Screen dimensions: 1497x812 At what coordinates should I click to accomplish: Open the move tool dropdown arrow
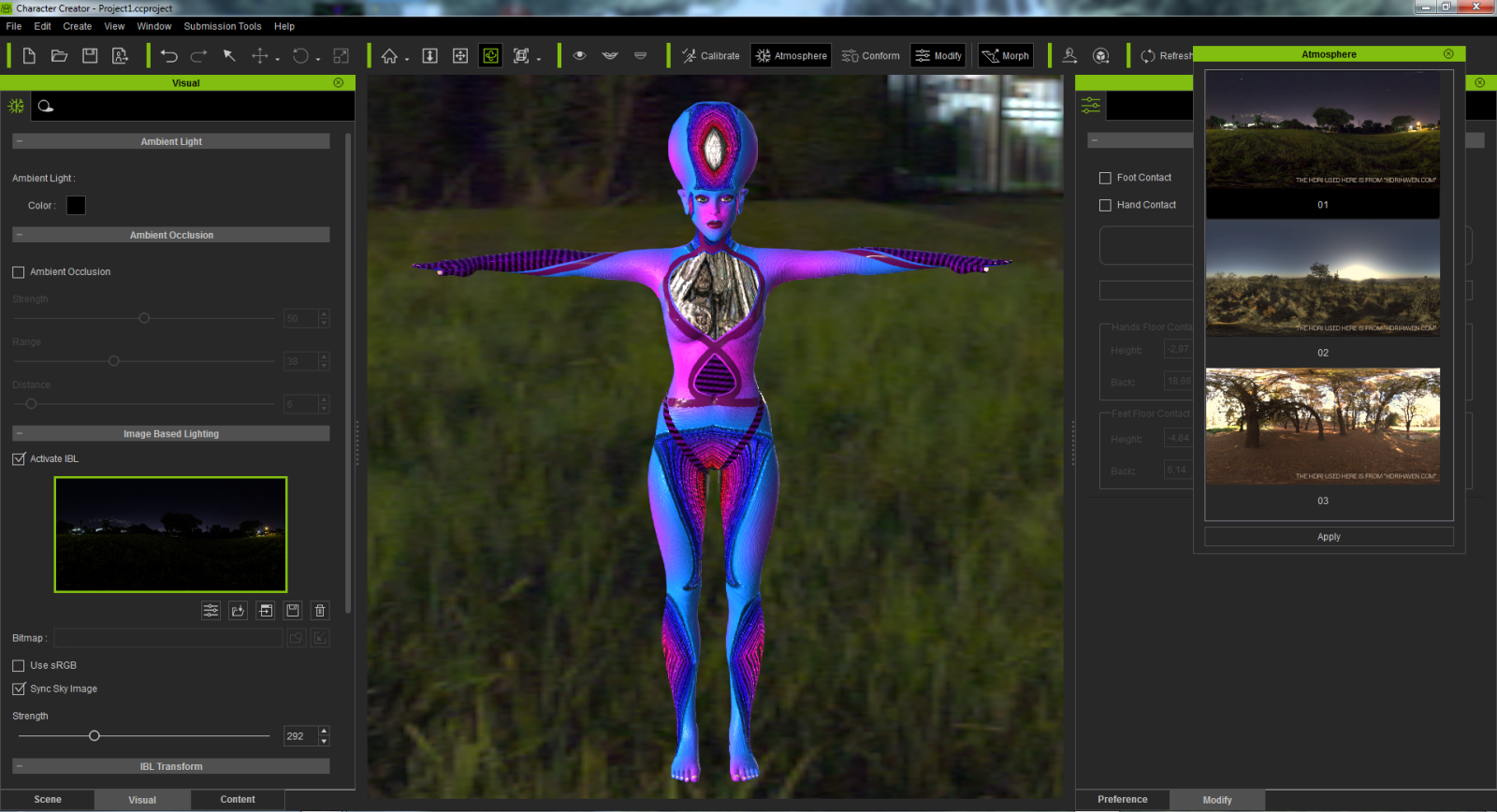(278, 60)
